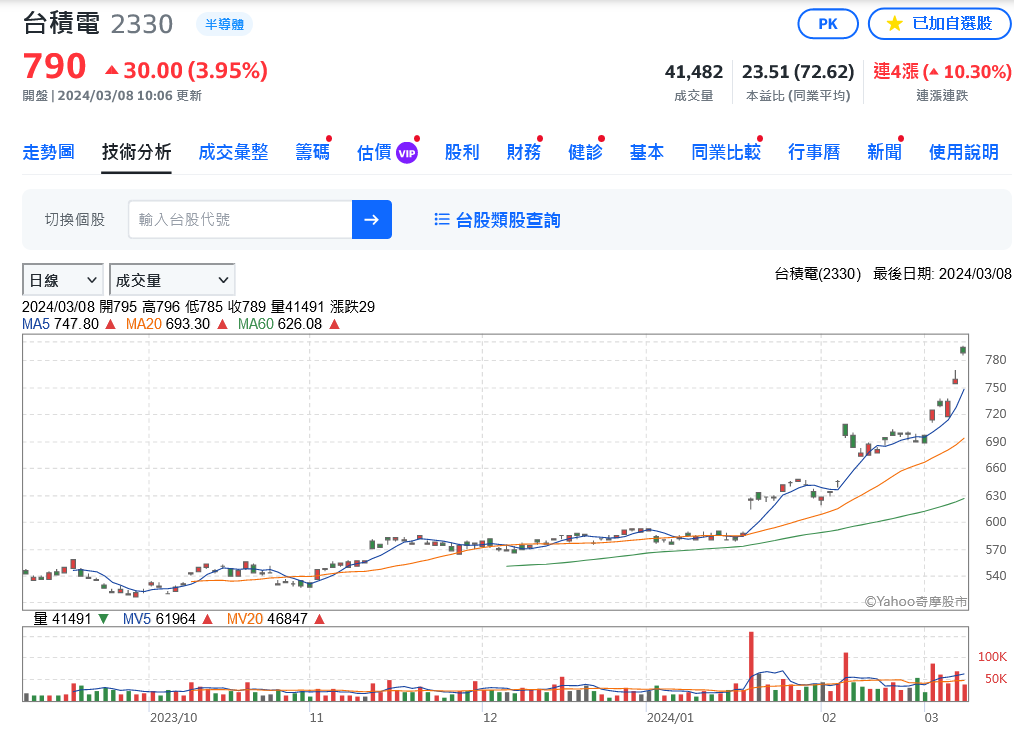Open the 成交彙整 tab

tap(233, 153)
